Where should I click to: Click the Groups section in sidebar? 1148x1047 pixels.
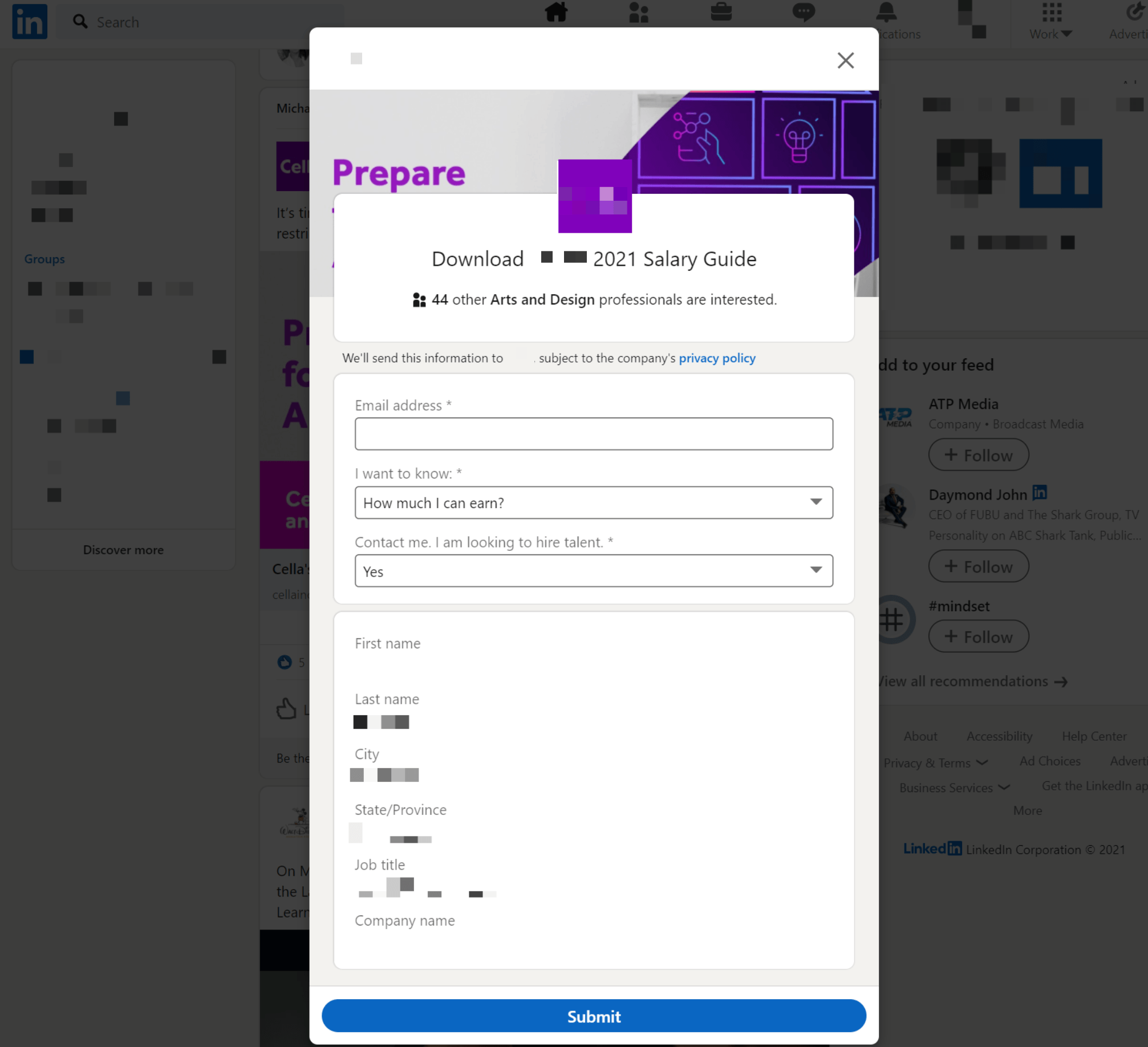(44, 258)
